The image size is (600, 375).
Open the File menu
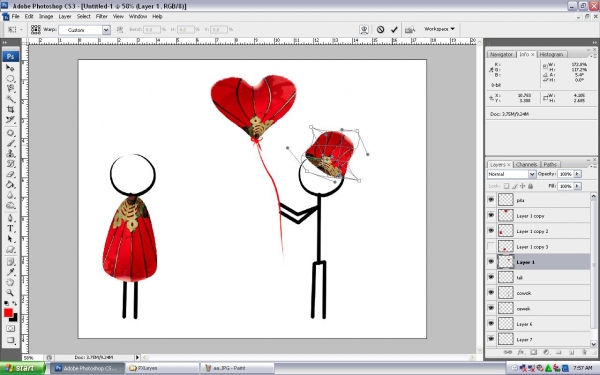[x=15, y=16]
